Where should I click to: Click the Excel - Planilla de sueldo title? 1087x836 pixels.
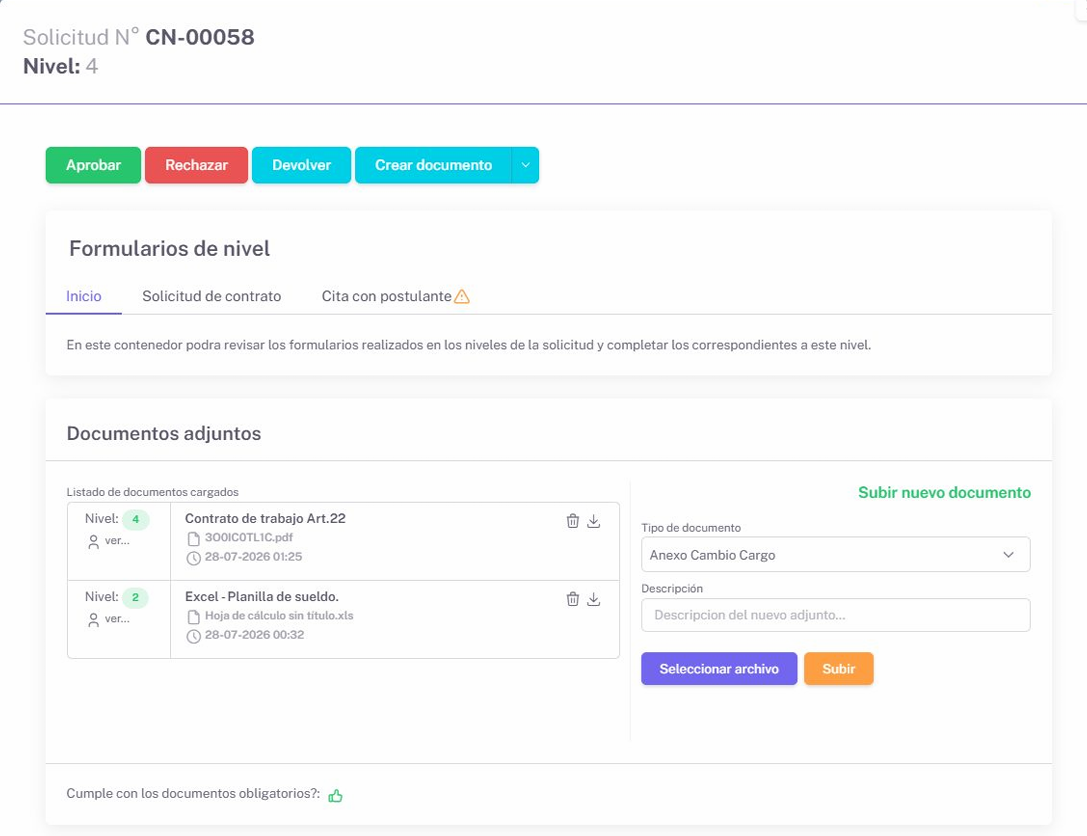tap(261, 597)
